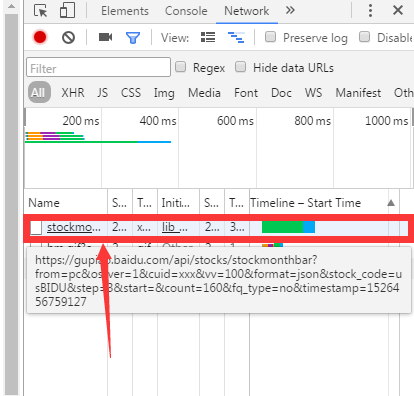Filter requests by Doc
414x396 pixels.
(x=281, y=93)
